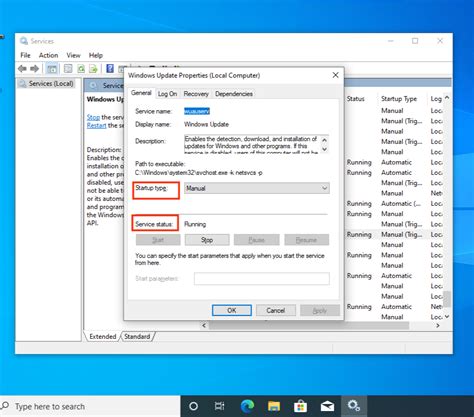The width and height of the screenshot is (474, 417).
Task: Click the services list vertical scroll up arrow
Action: coord(447,98)
